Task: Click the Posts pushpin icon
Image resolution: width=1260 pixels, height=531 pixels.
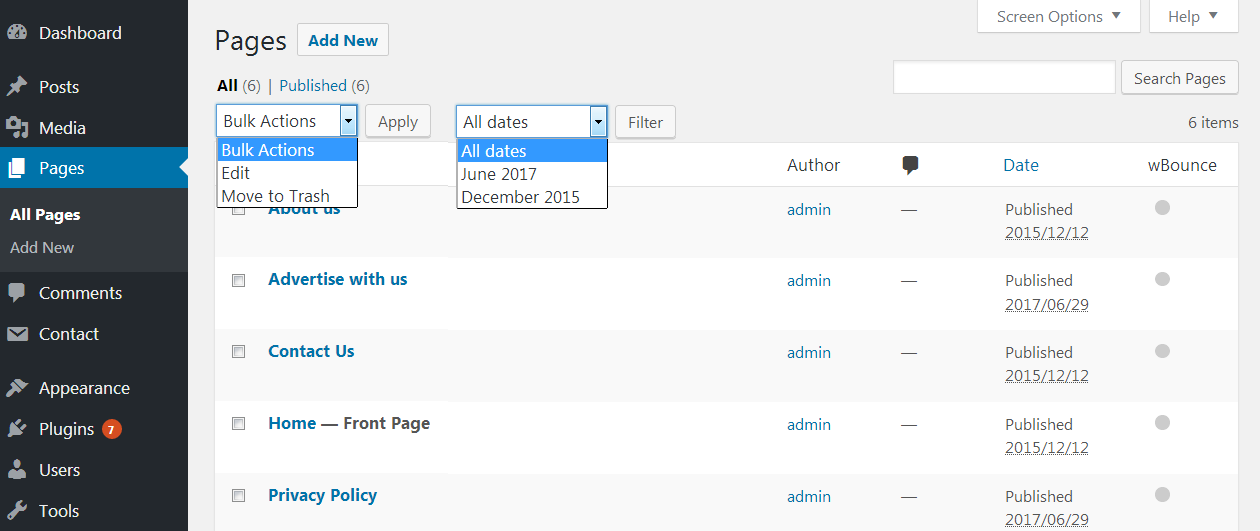Action: (x=17, y=87)
